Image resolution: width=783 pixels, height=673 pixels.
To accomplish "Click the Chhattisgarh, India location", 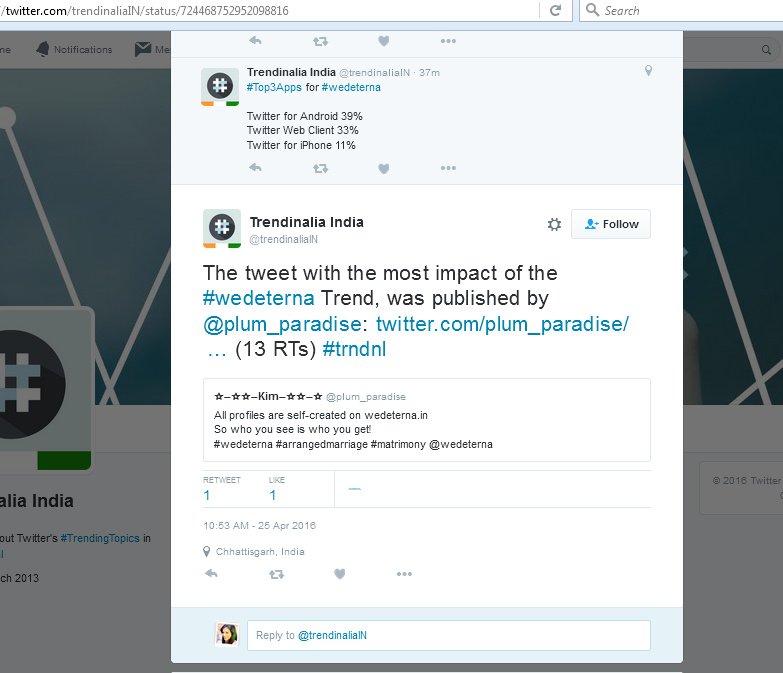I will [260, 552].
